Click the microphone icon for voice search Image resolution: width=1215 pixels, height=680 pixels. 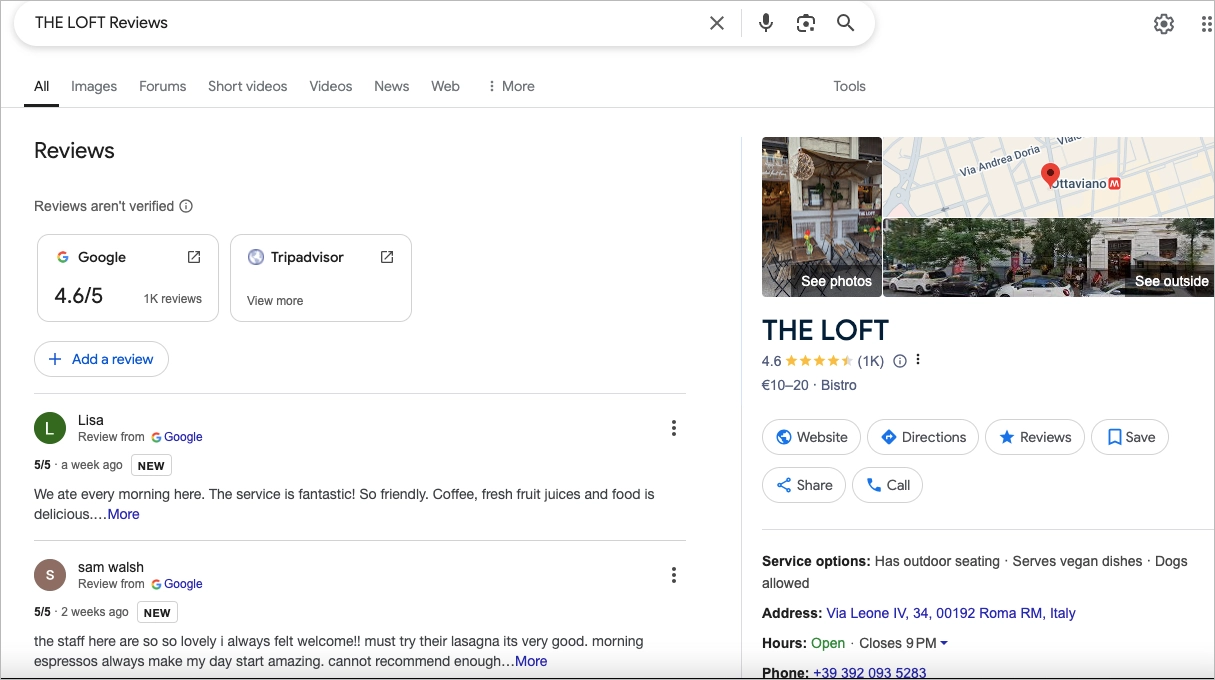tap(765, 22)
